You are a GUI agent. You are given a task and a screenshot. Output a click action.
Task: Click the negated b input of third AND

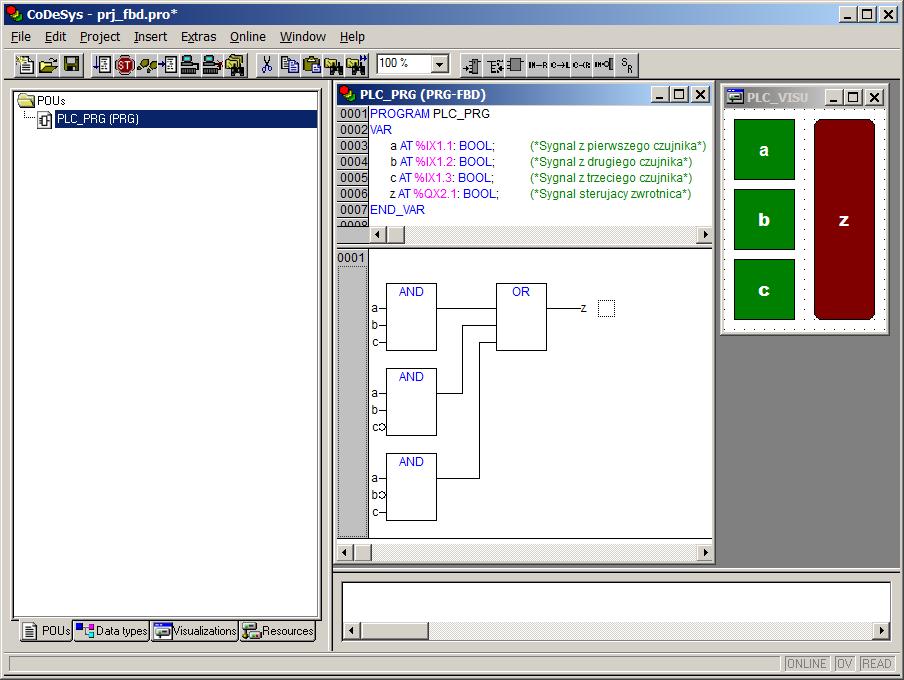pyautogui.click(x=379, y=495)
